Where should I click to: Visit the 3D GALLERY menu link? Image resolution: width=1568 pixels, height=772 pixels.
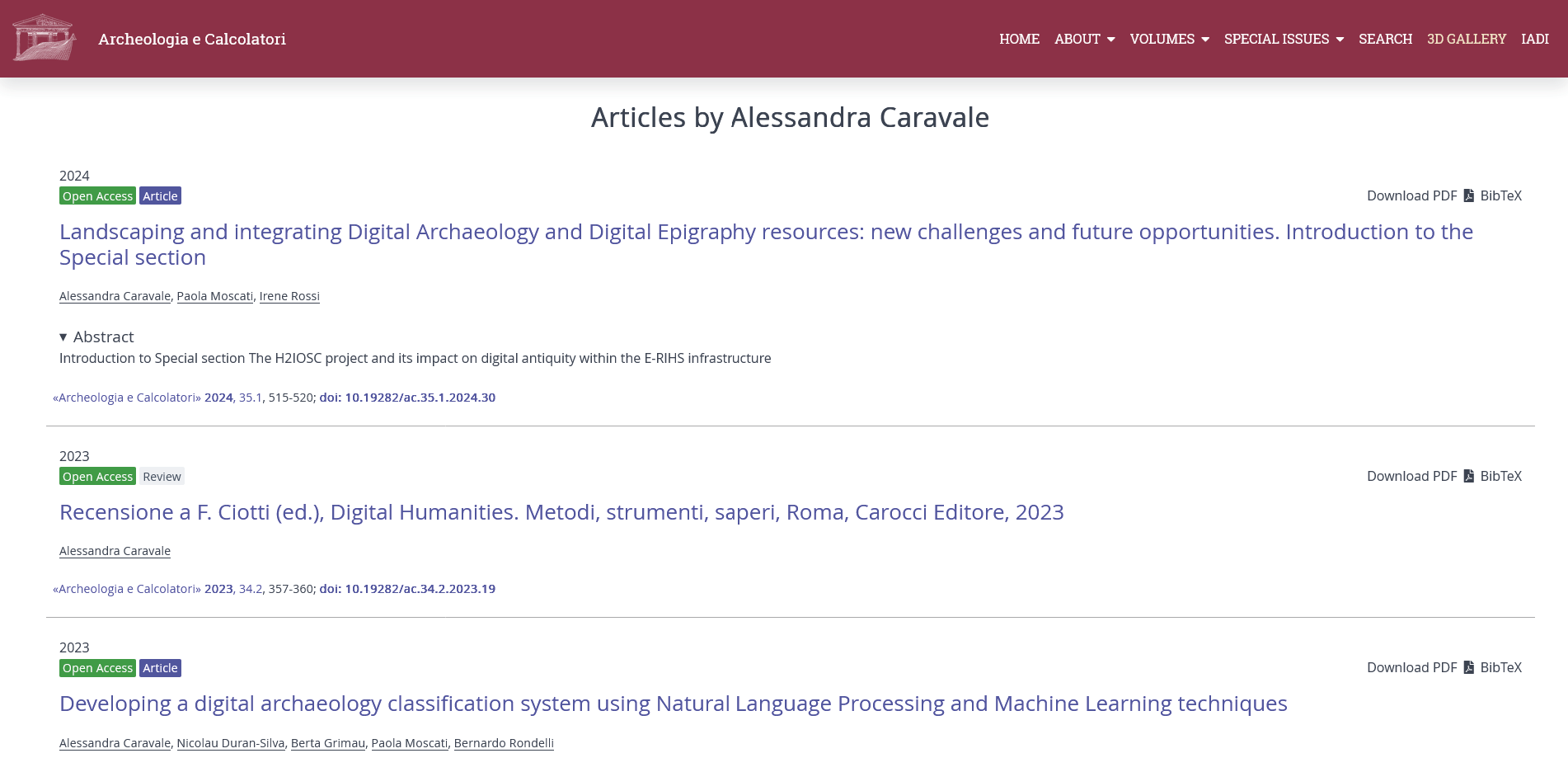(x=1466, y=39)
